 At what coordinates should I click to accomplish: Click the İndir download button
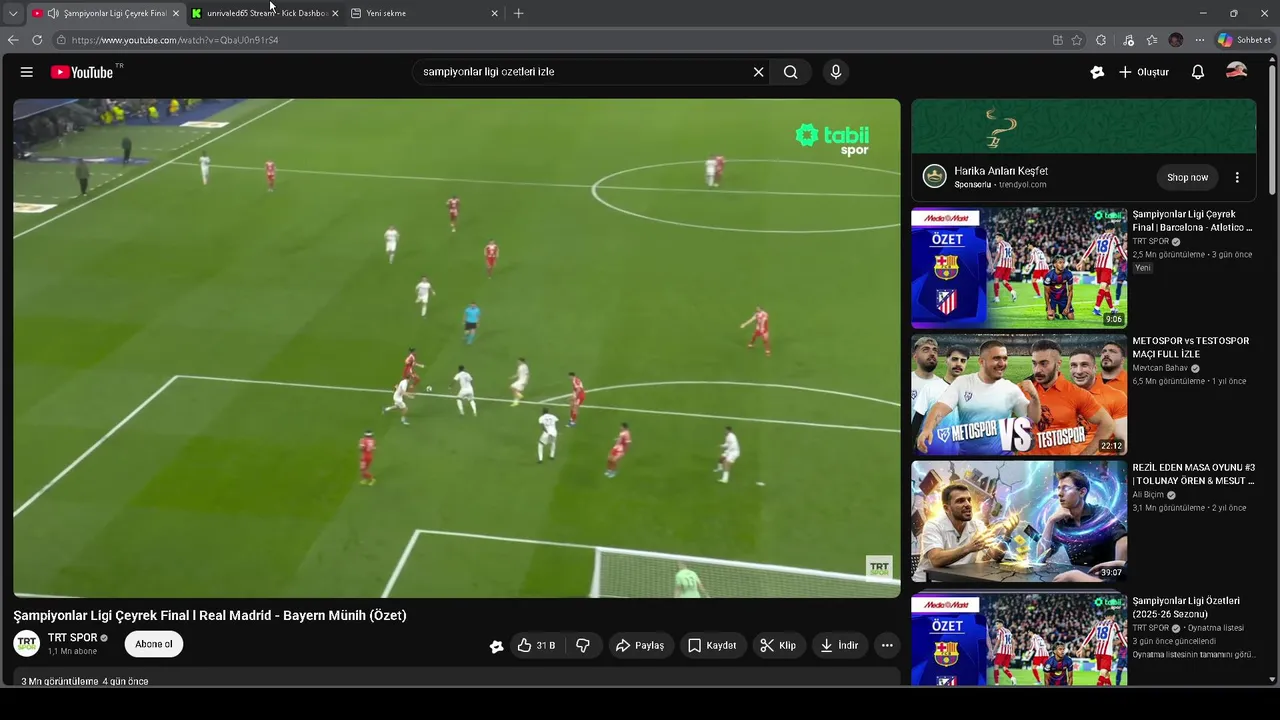coord(840,646)
